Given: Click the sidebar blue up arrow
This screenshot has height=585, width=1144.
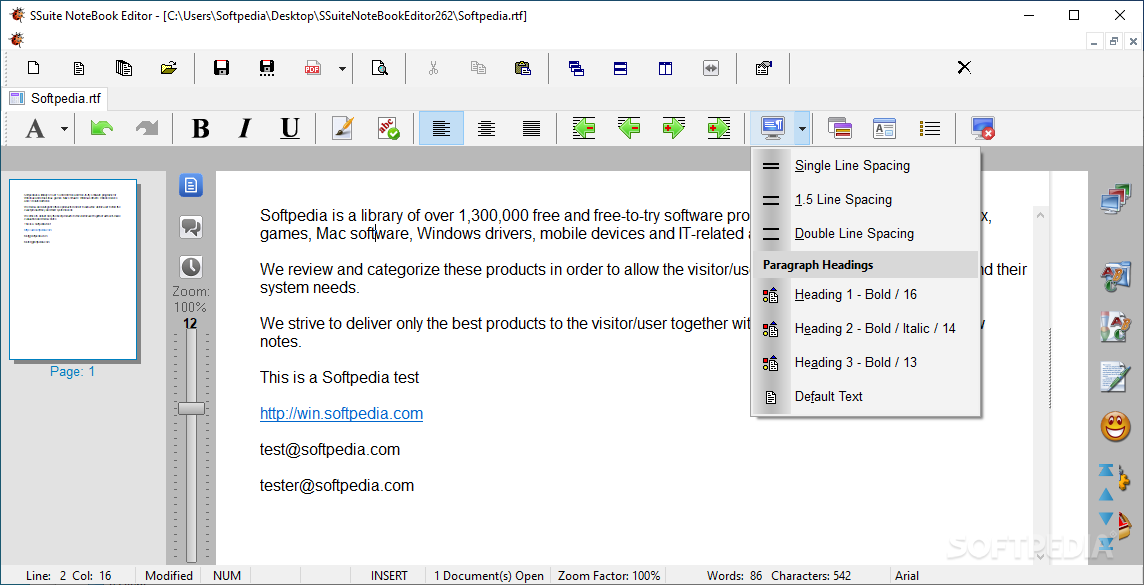Looking at the screenshot, I should coord(1106,494).
